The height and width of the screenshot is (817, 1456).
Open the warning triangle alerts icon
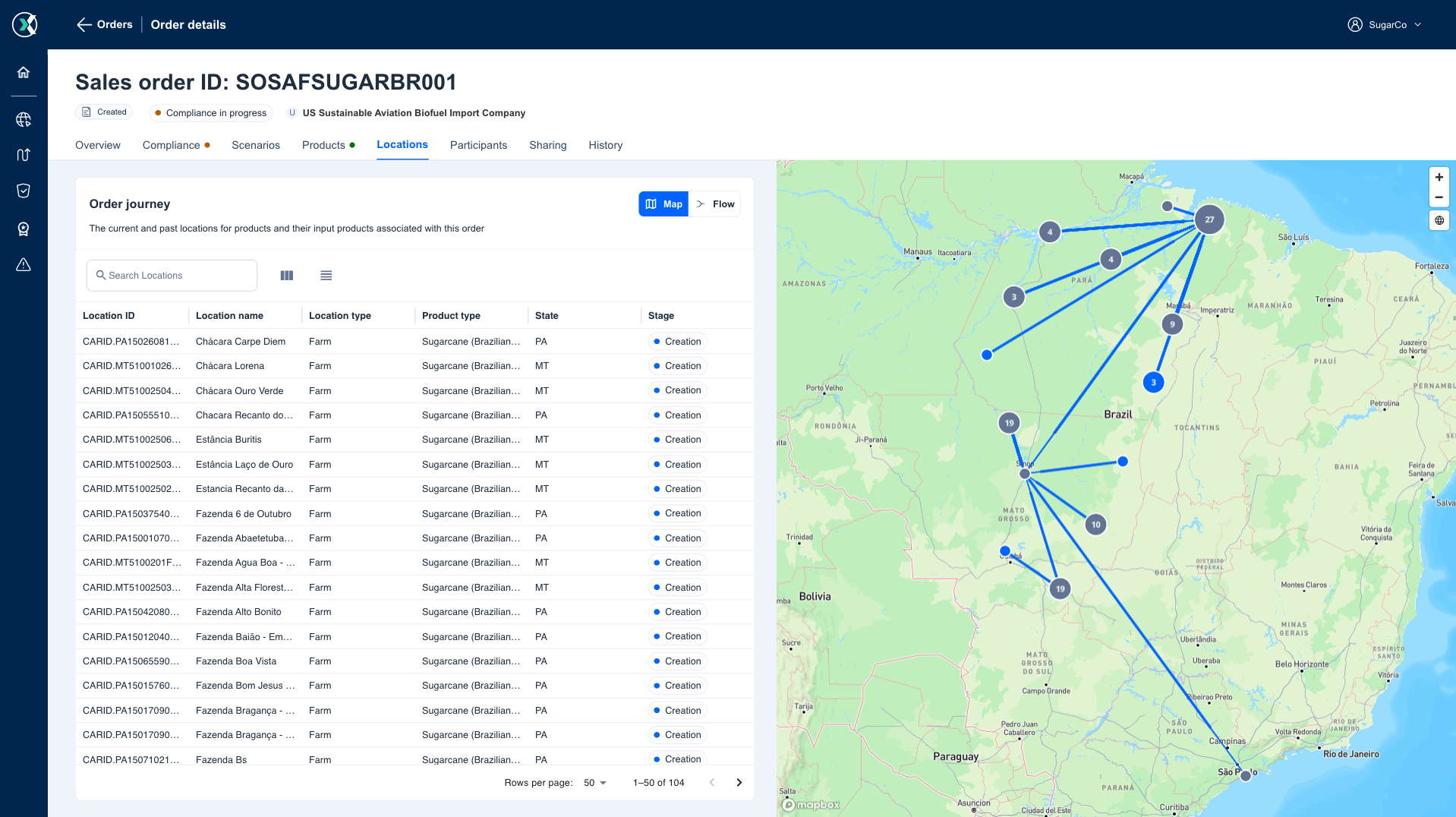[24, 264]
